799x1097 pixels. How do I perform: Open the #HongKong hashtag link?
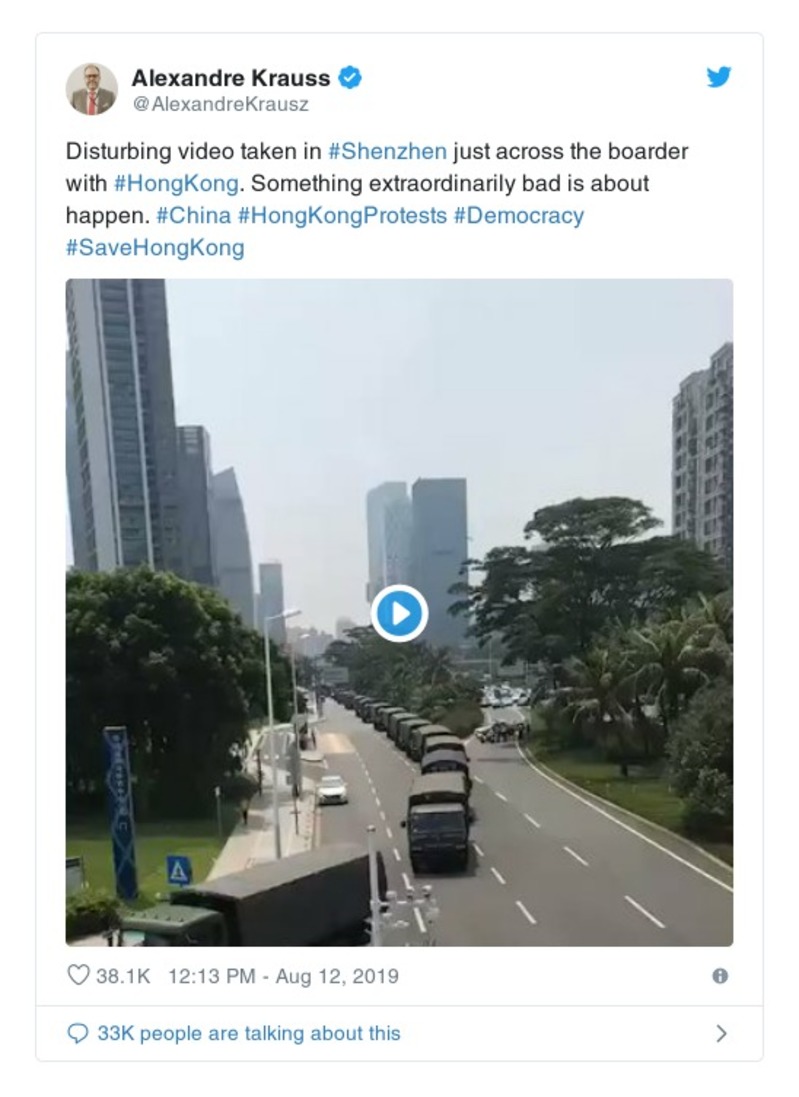pyautogui.click(x=176, y=184)
